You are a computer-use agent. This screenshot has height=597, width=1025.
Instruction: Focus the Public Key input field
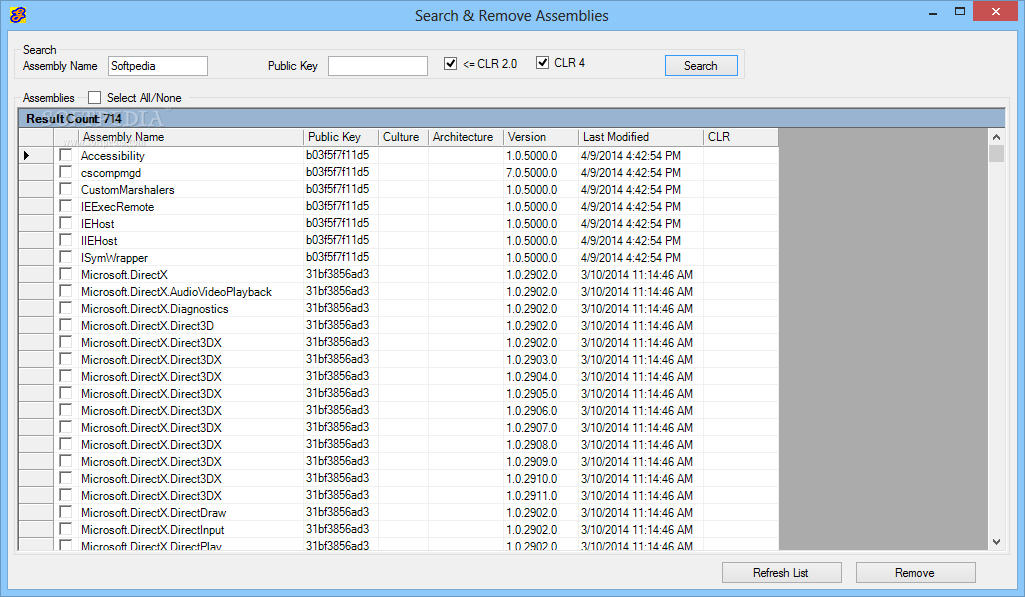378,66
